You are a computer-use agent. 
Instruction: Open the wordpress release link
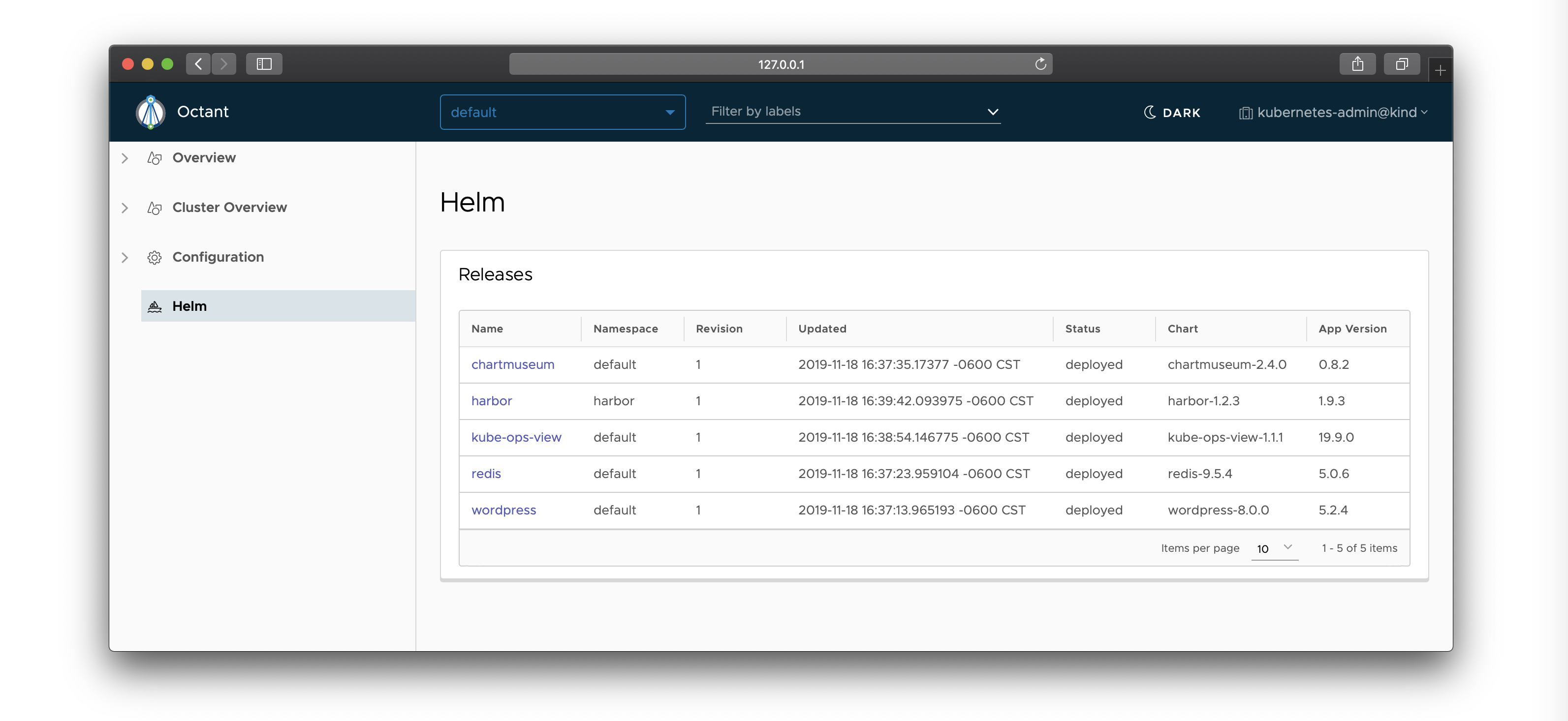pyautogui.click(x=503, y=511)
